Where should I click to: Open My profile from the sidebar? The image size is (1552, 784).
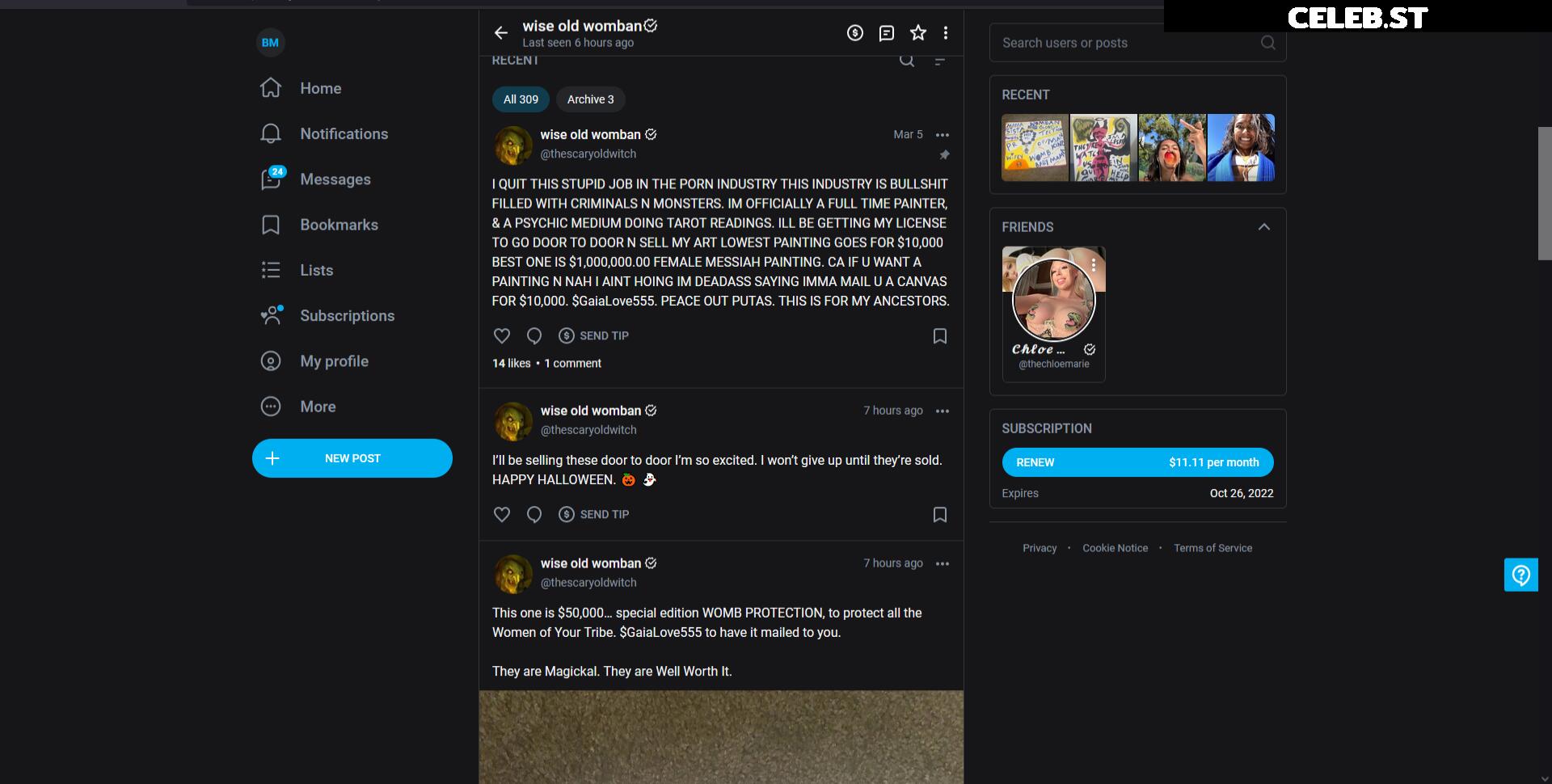click(314, 361)
